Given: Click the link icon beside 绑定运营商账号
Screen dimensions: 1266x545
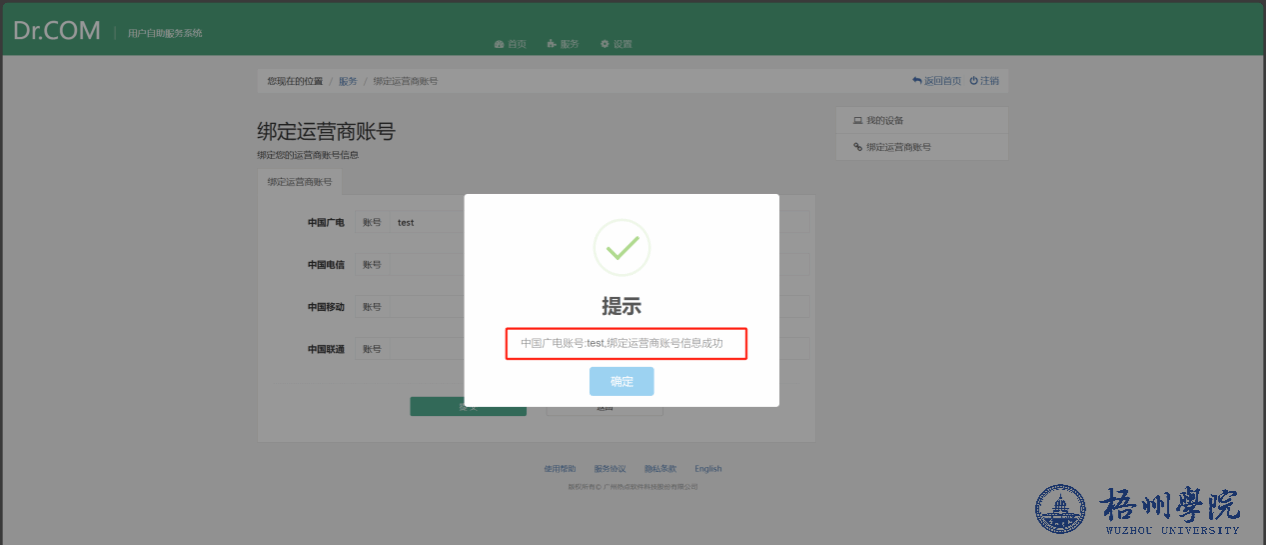Looking at the screenshot, I should point(857,147).
